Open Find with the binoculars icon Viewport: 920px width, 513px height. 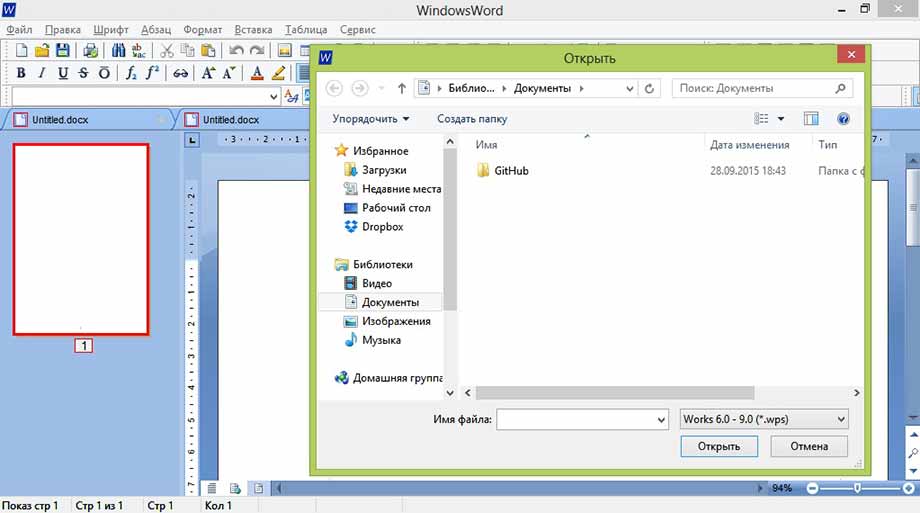pyautogui.click(x=119, y=50)
